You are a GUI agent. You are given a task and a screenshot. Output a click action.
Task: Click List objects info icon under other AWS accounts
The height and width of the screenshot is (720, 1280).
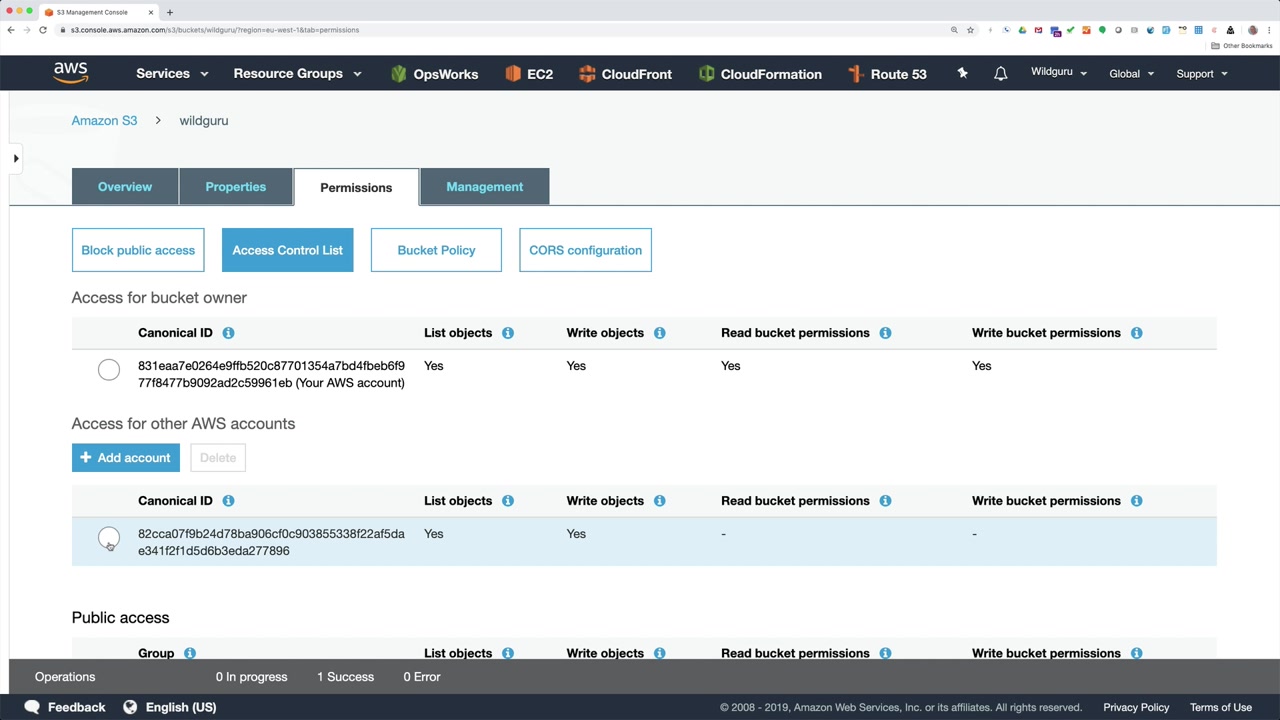tap(508, 501)
